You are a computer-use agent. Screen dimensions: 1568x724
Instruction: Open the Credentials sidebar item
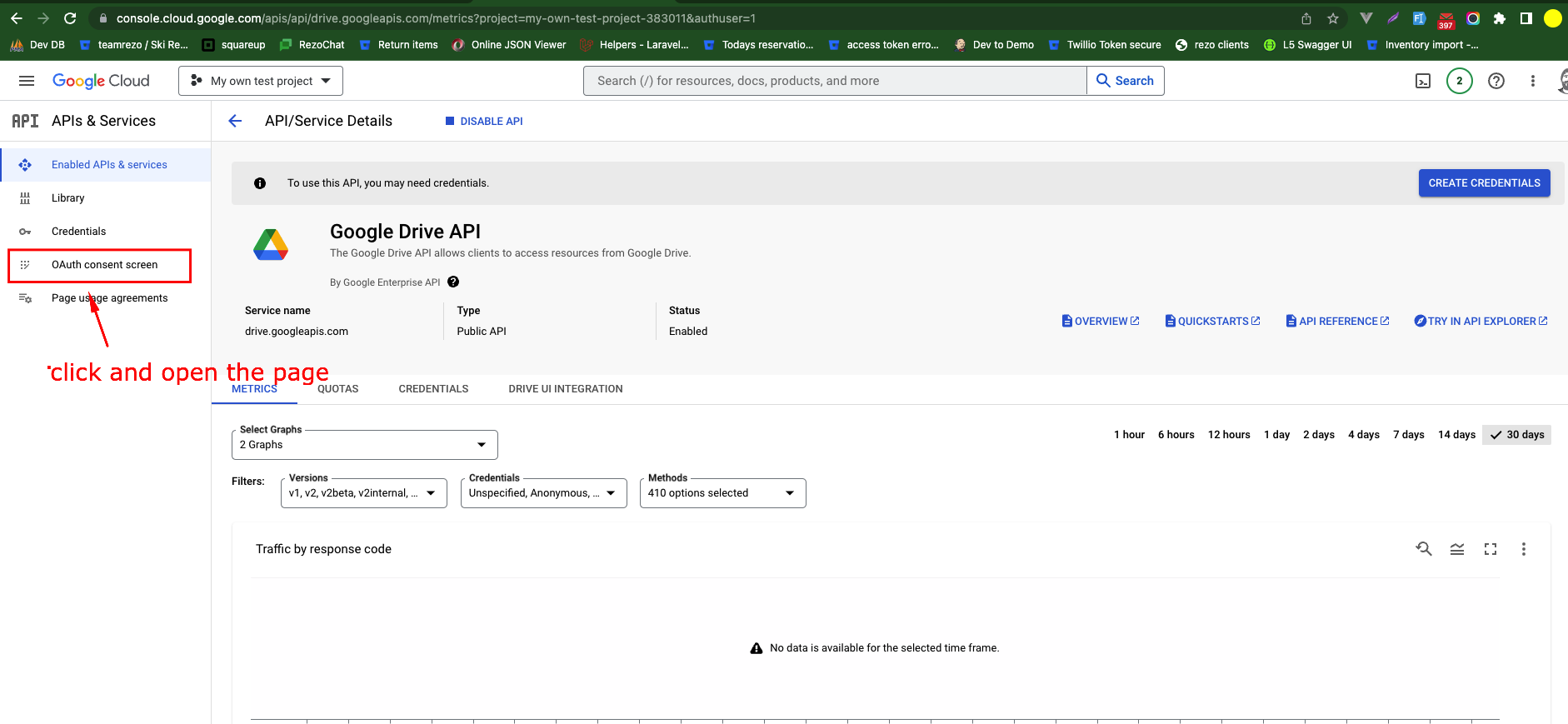(106, 232)
